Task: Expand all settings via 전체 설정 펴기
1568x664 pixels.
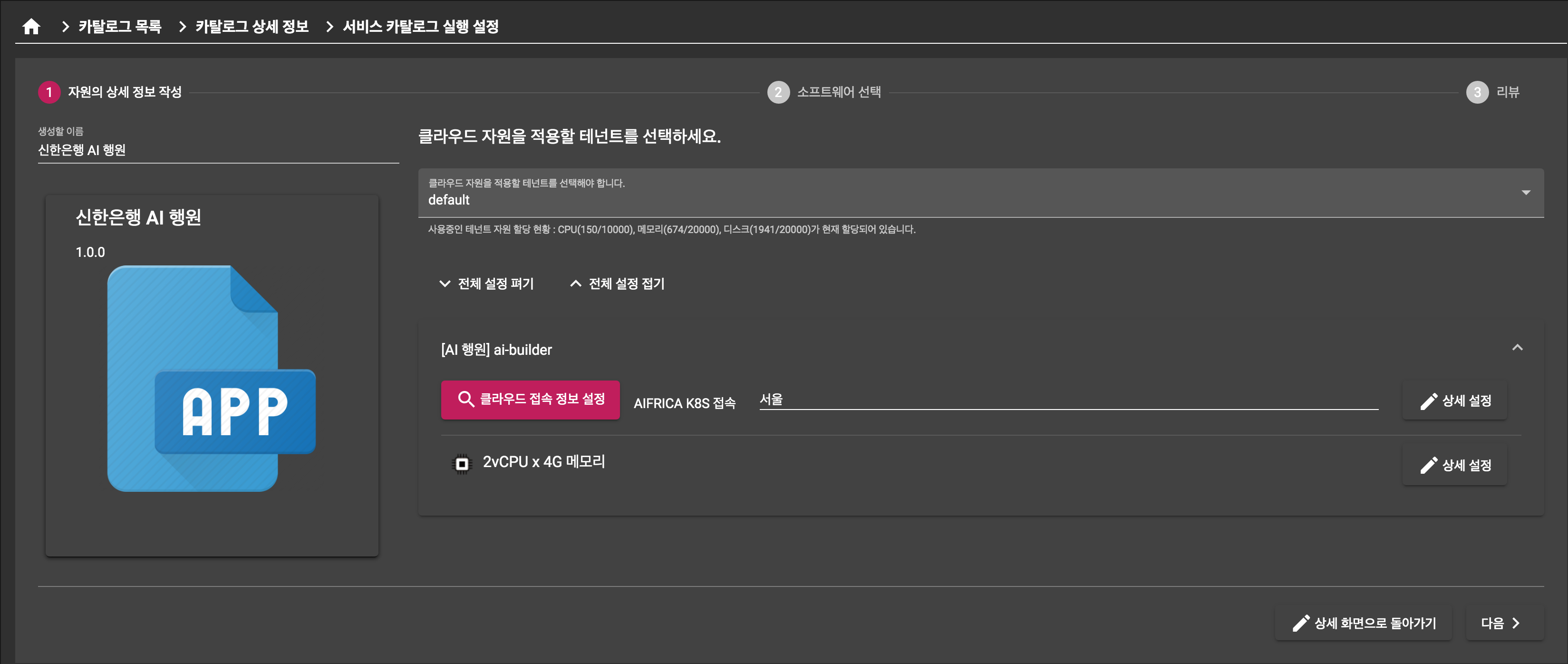Action: click(487, 283)
